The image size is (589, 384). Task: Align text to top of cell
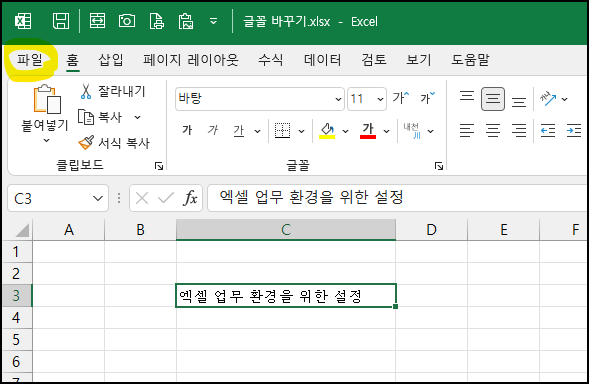tap(467, 97)
